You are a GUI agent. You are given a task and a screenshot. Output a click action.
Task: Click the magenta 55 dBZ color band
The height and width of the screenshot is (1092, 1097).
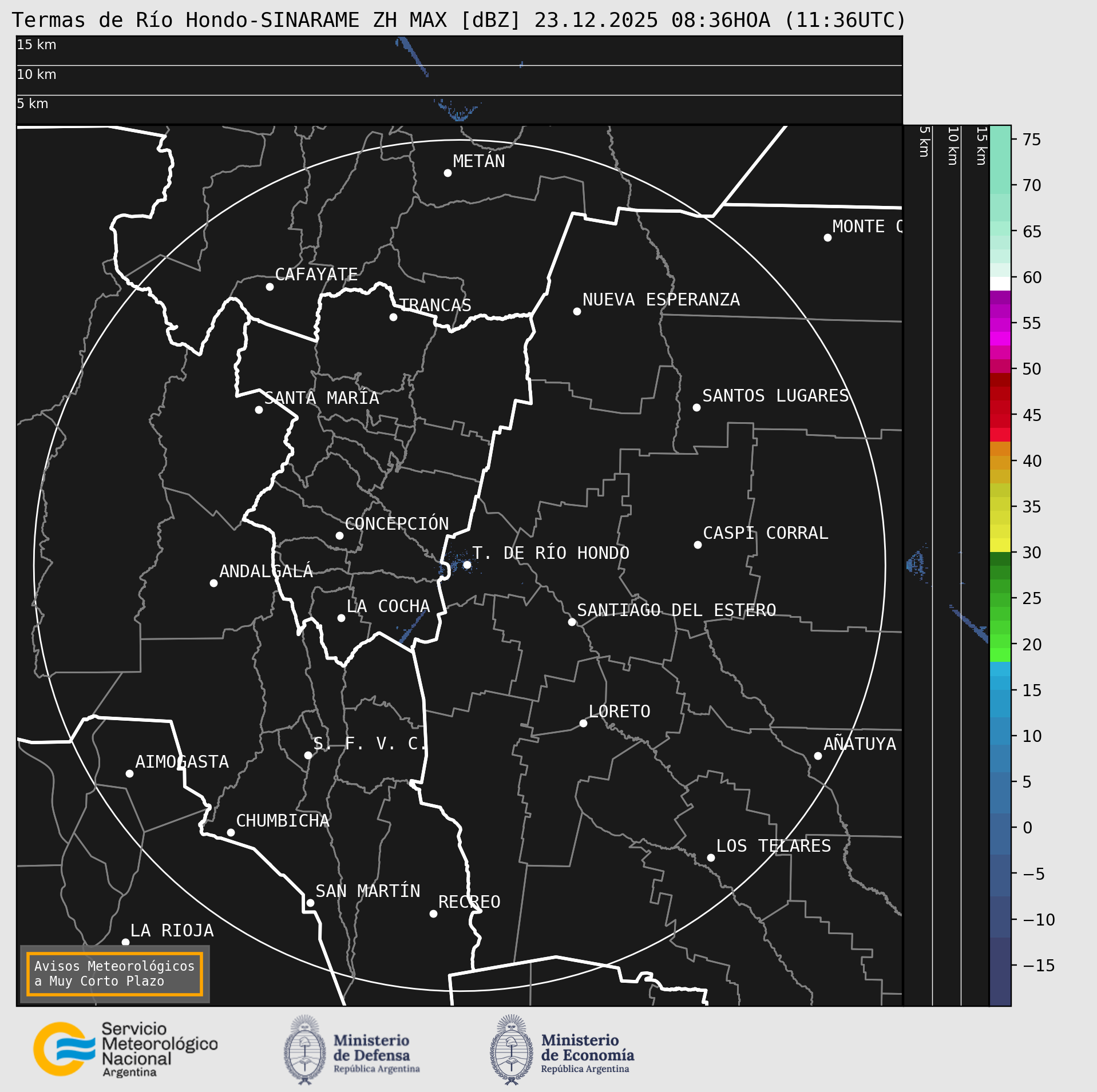click(x=1000, y=324)
